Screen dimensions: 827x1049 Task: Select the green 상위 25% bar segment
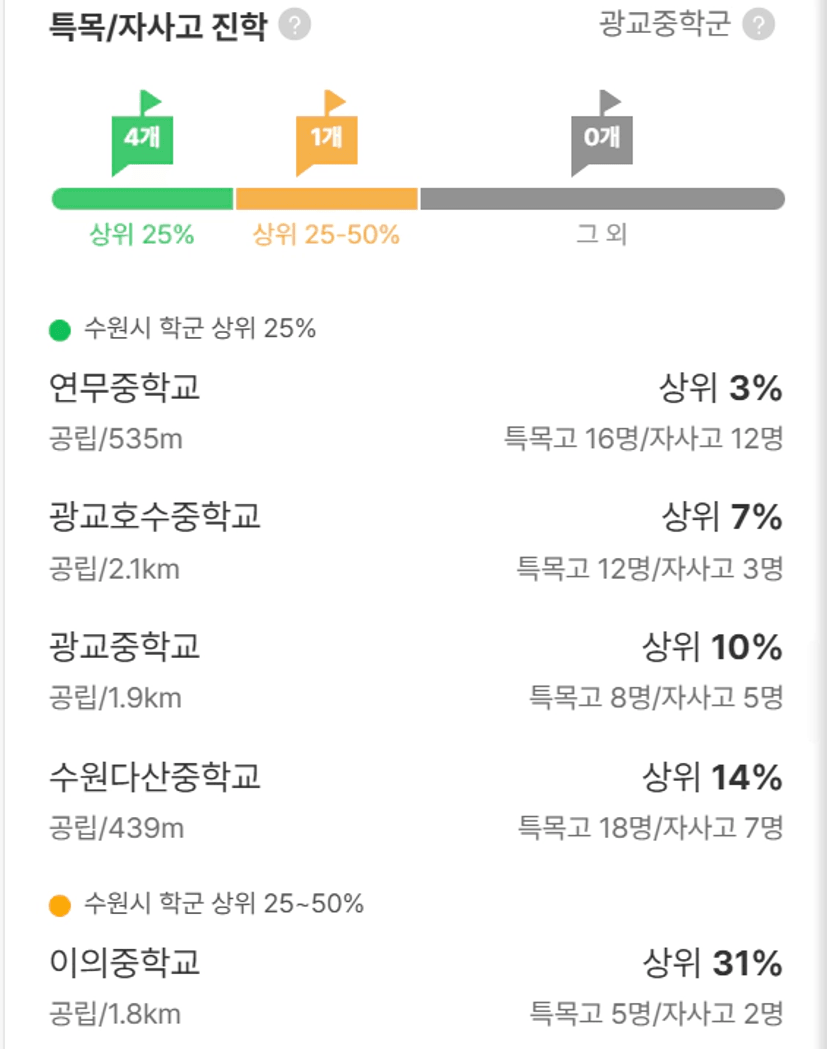pyautogui.click(x=143, y=199)
